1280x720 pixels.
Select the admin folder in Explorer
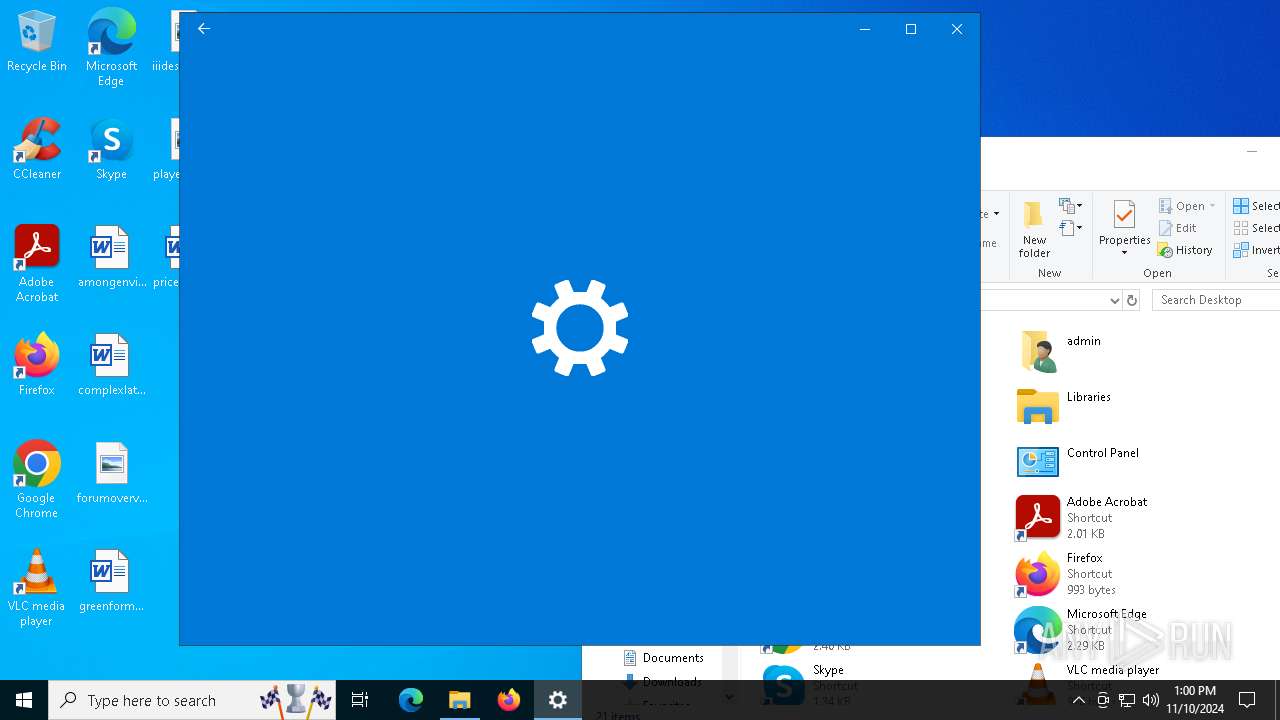point(1060,351)
